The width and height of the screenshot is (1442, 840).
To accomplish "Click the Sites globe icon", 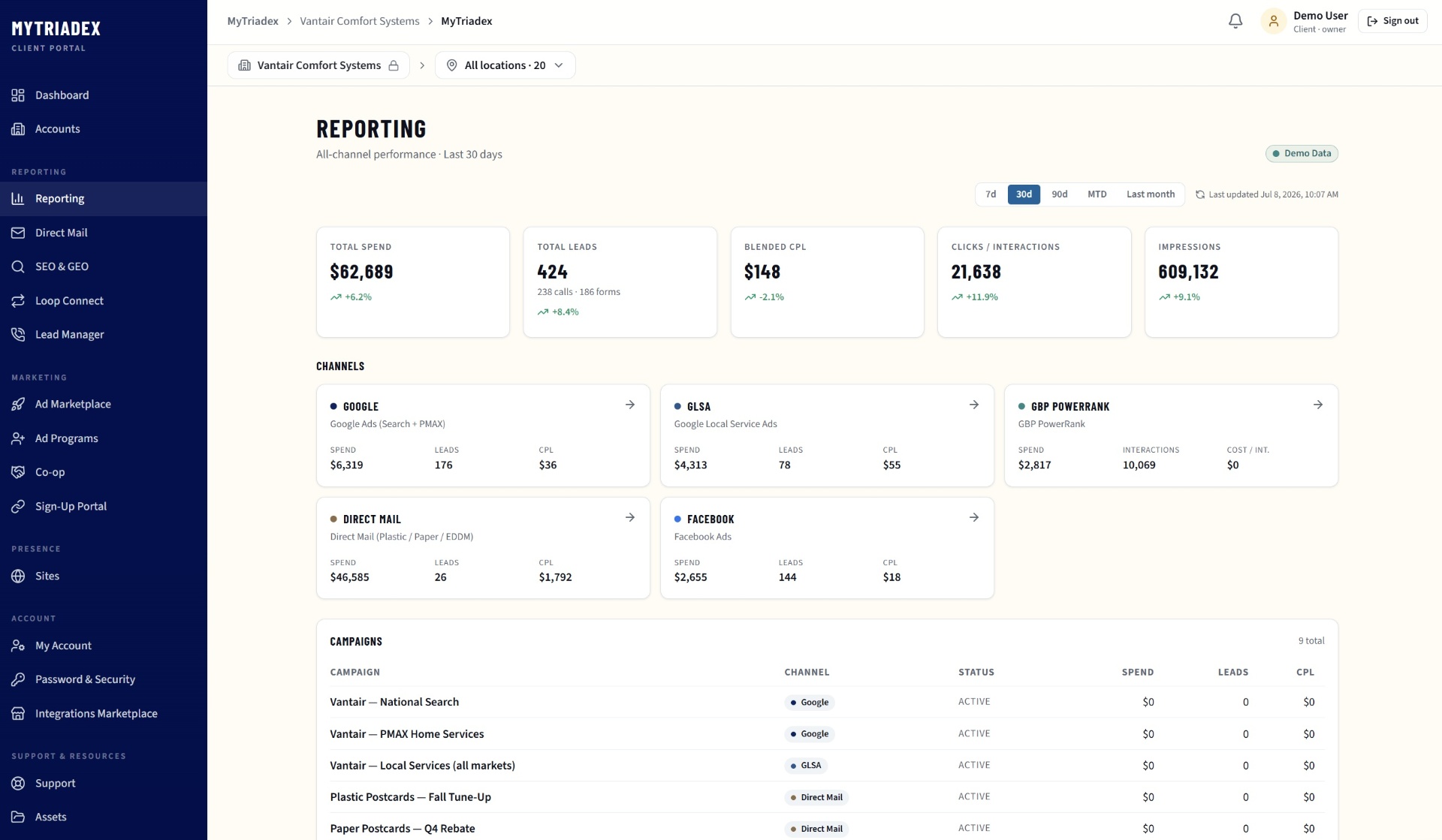I will [x=18, y=577].
